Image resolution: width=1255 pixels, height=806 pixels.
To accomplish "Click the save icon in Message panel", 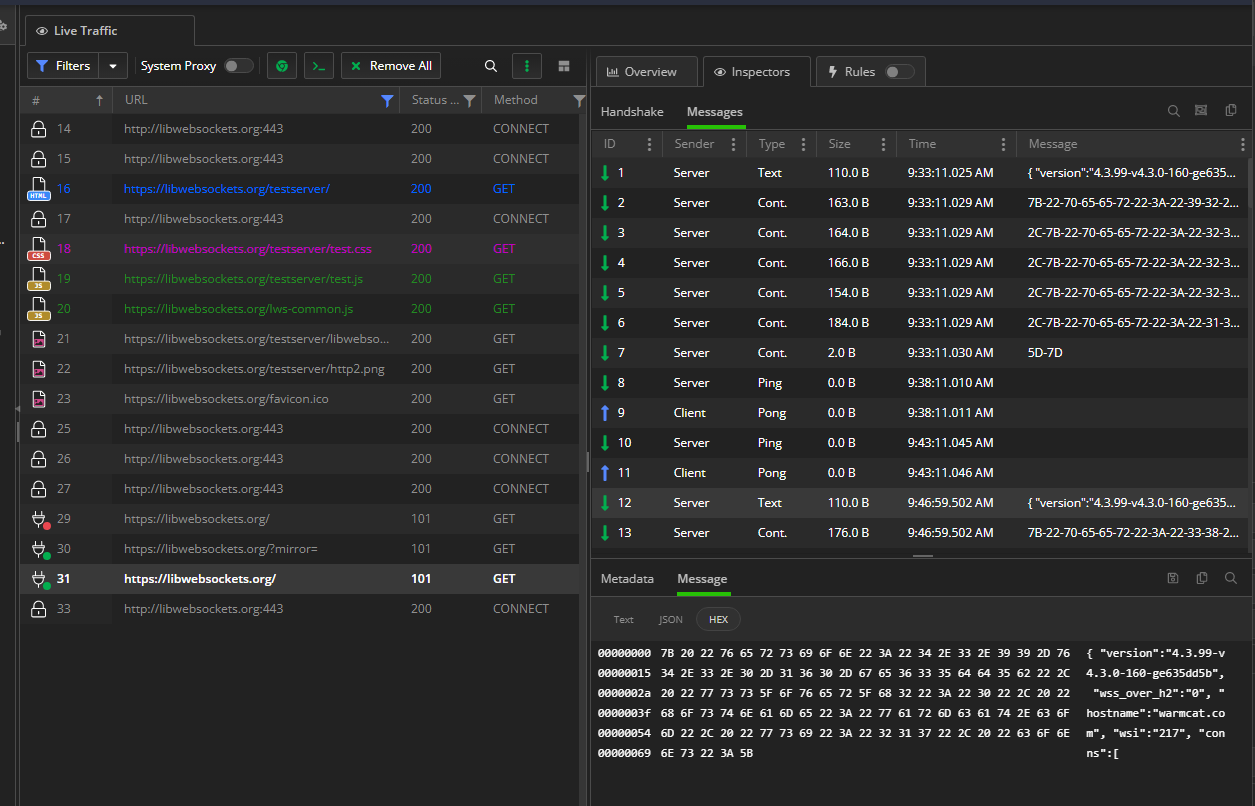I will (1173, 578).
